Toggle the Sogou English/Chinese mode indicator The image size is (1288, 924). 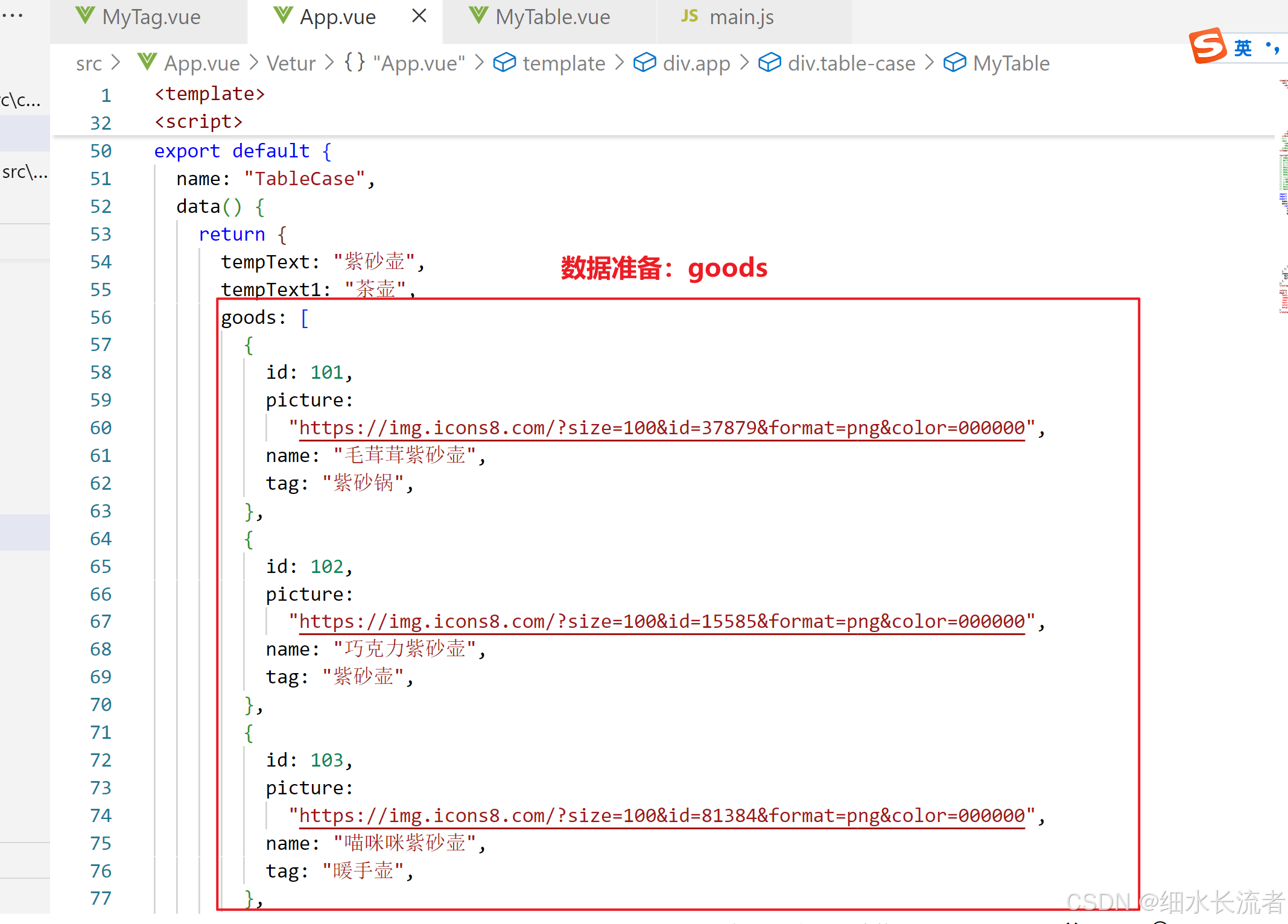point(1243,48)
